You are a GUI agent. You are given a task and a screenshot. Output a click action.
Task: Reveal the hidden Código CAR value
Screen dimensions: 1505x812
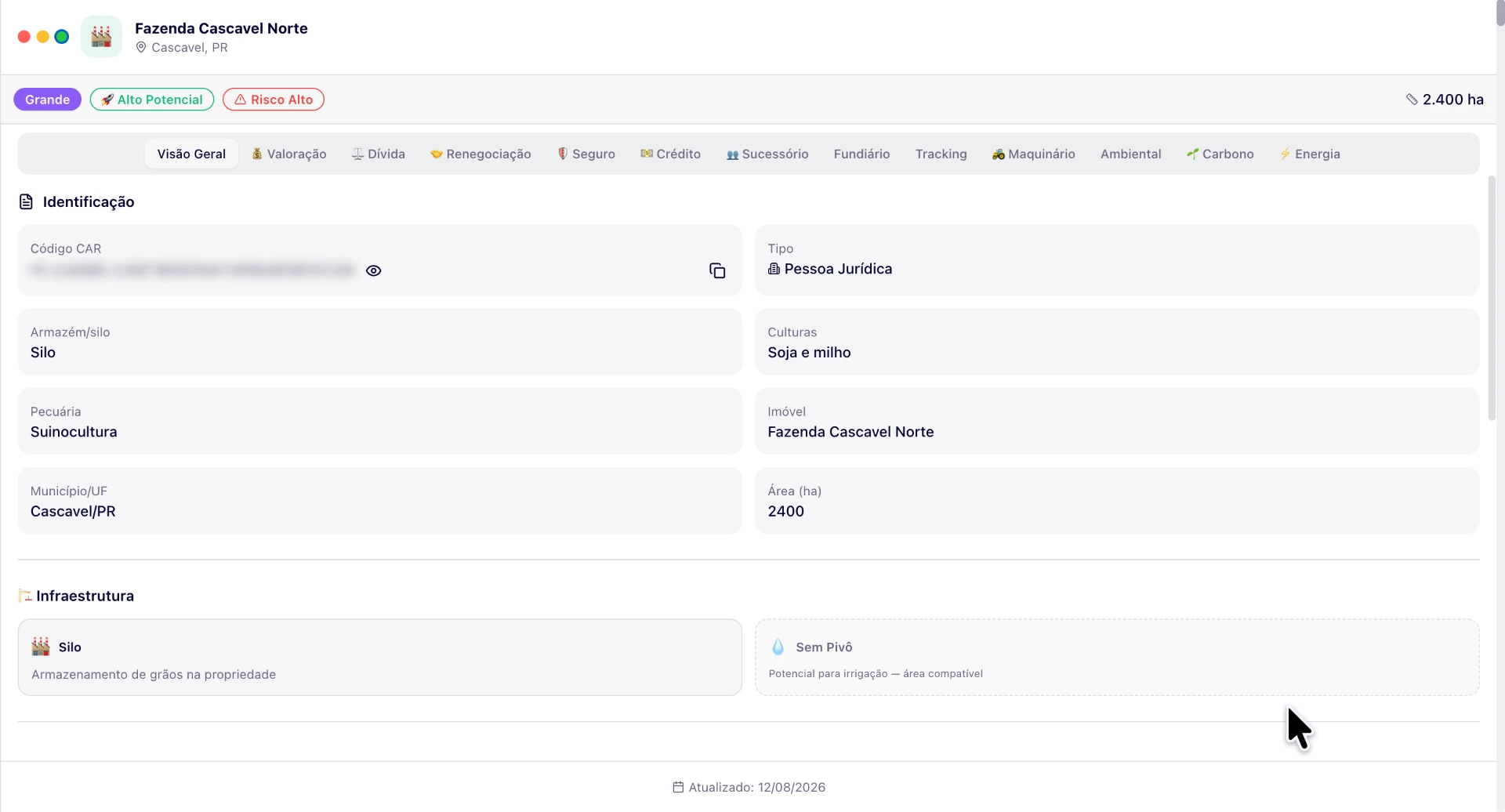[374, 270]
